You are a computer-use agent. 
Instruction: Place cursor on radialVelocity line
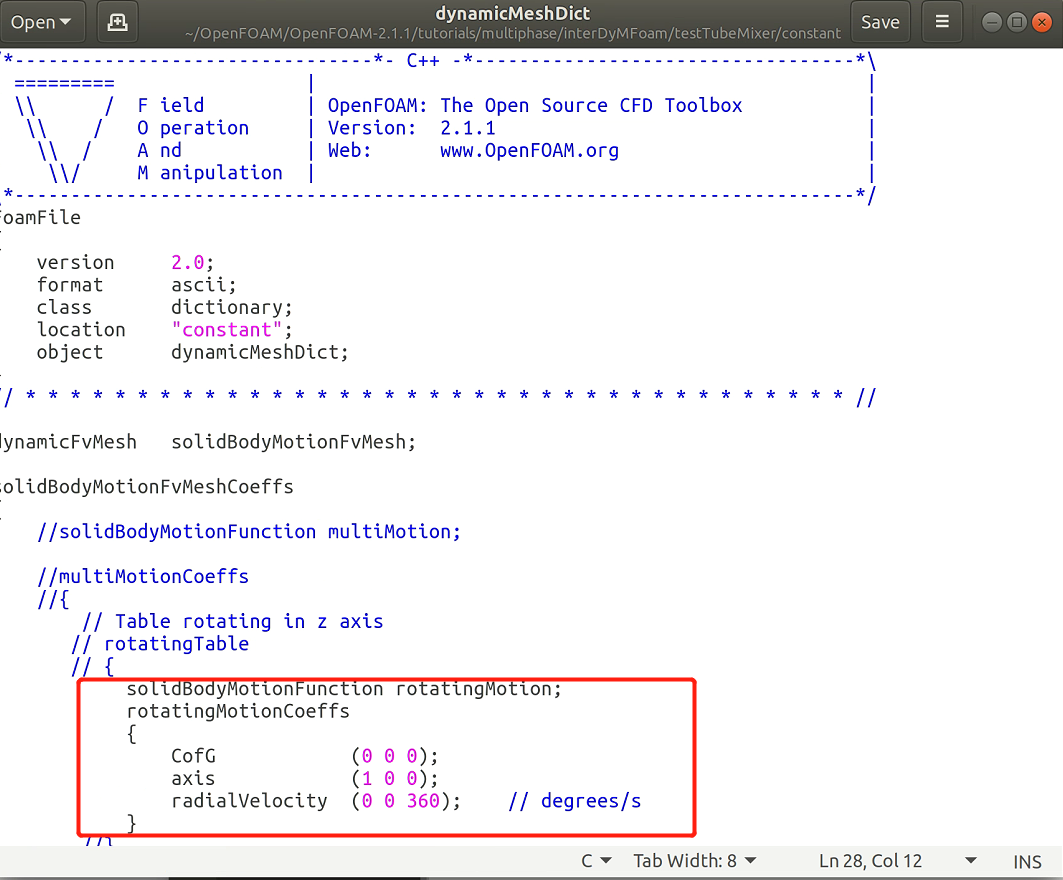249,801
